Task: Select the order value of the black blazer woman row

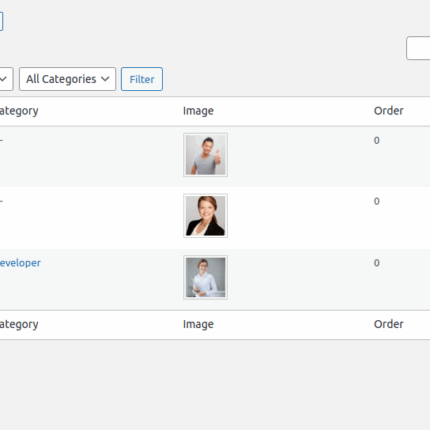Action: click(x=377, y=201)
